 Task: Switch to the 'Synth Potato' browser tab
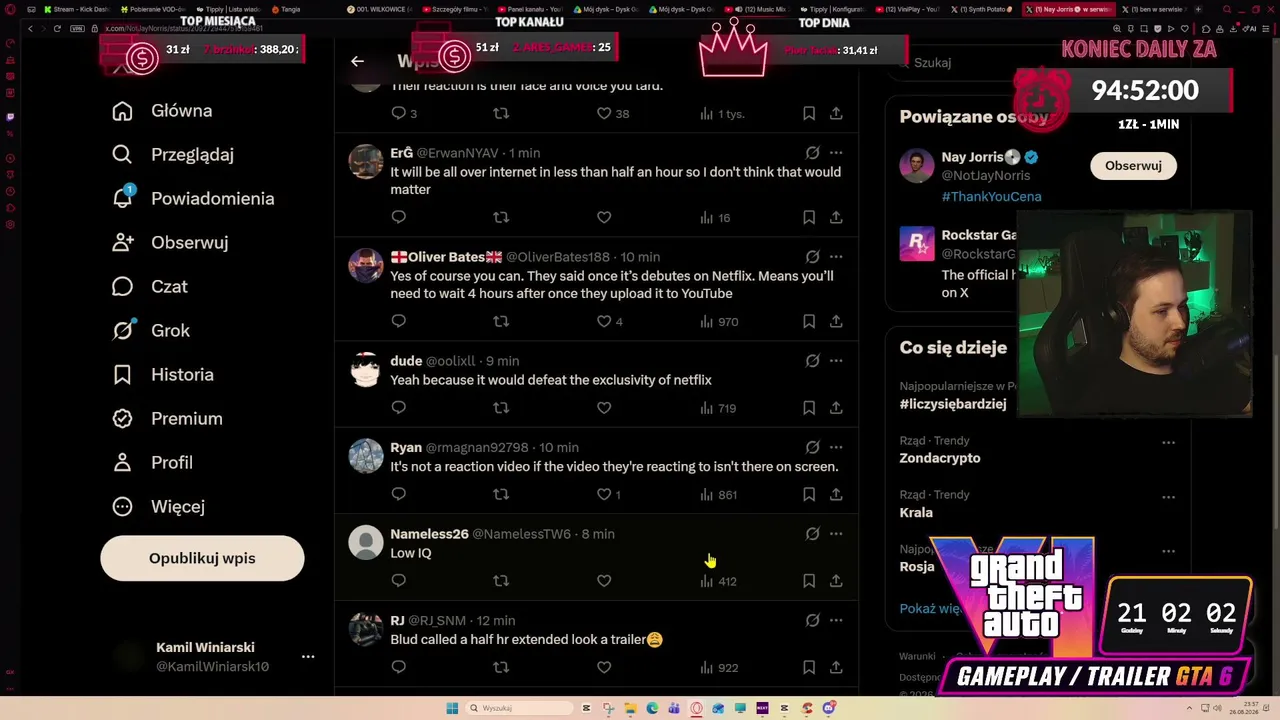point(984,9)
